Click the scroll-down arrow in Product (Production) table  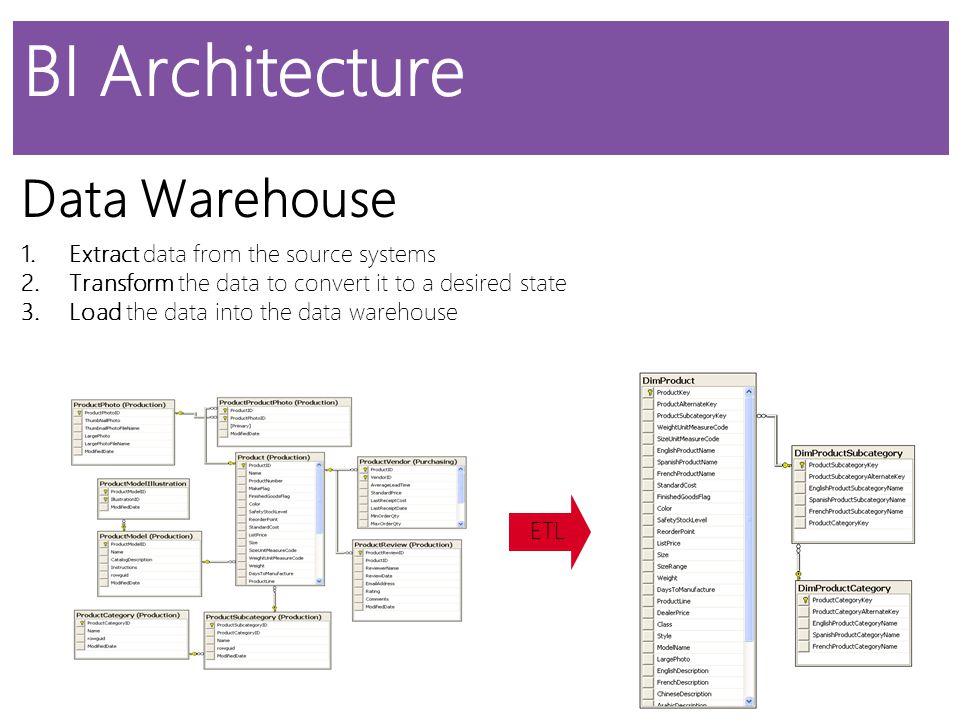[319, 581]
